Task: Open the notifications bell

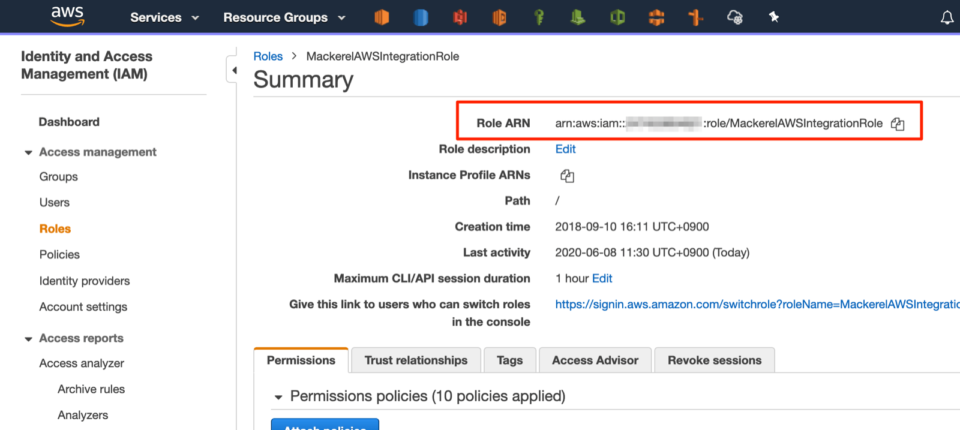Action: tap(947, 18)
